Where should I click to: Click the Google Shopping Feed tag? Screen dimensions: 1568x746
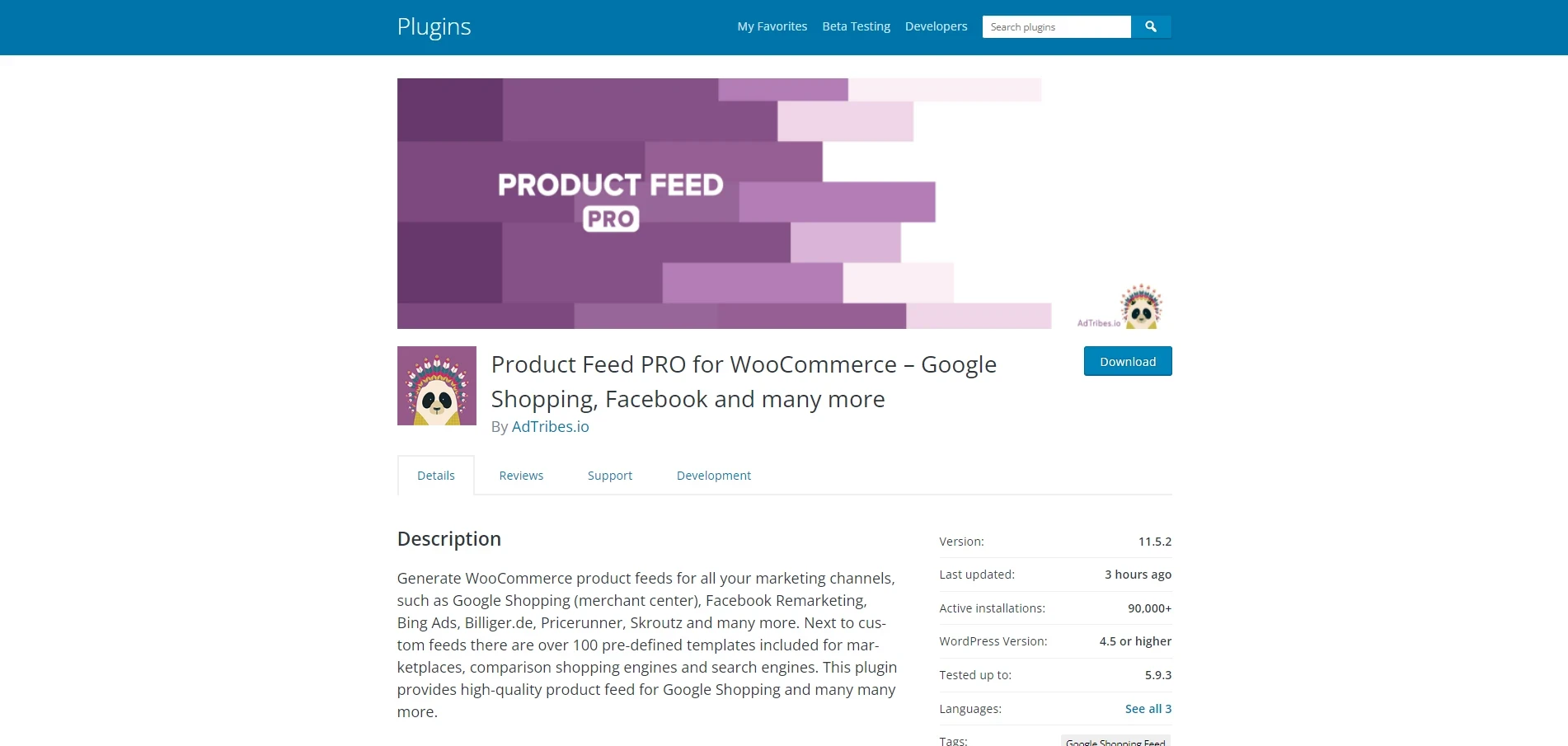[1115, 741]
